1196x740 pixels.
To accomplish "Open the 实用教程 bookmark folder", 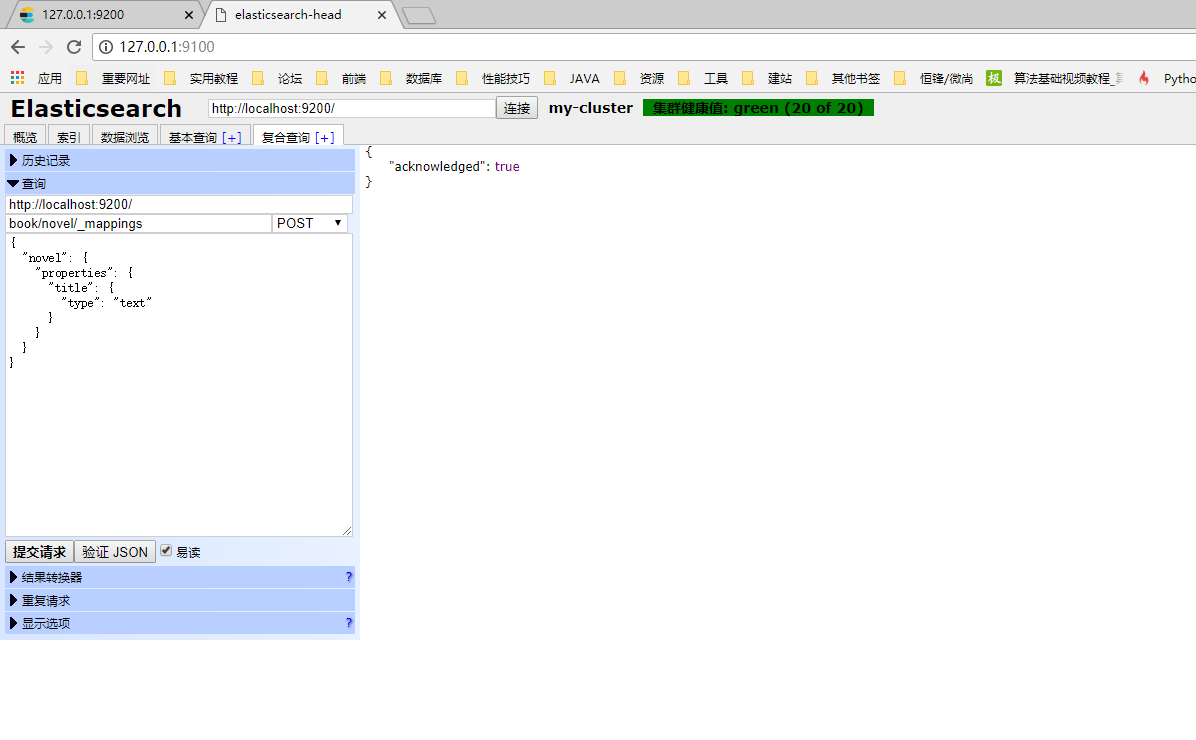I will 201,79.
